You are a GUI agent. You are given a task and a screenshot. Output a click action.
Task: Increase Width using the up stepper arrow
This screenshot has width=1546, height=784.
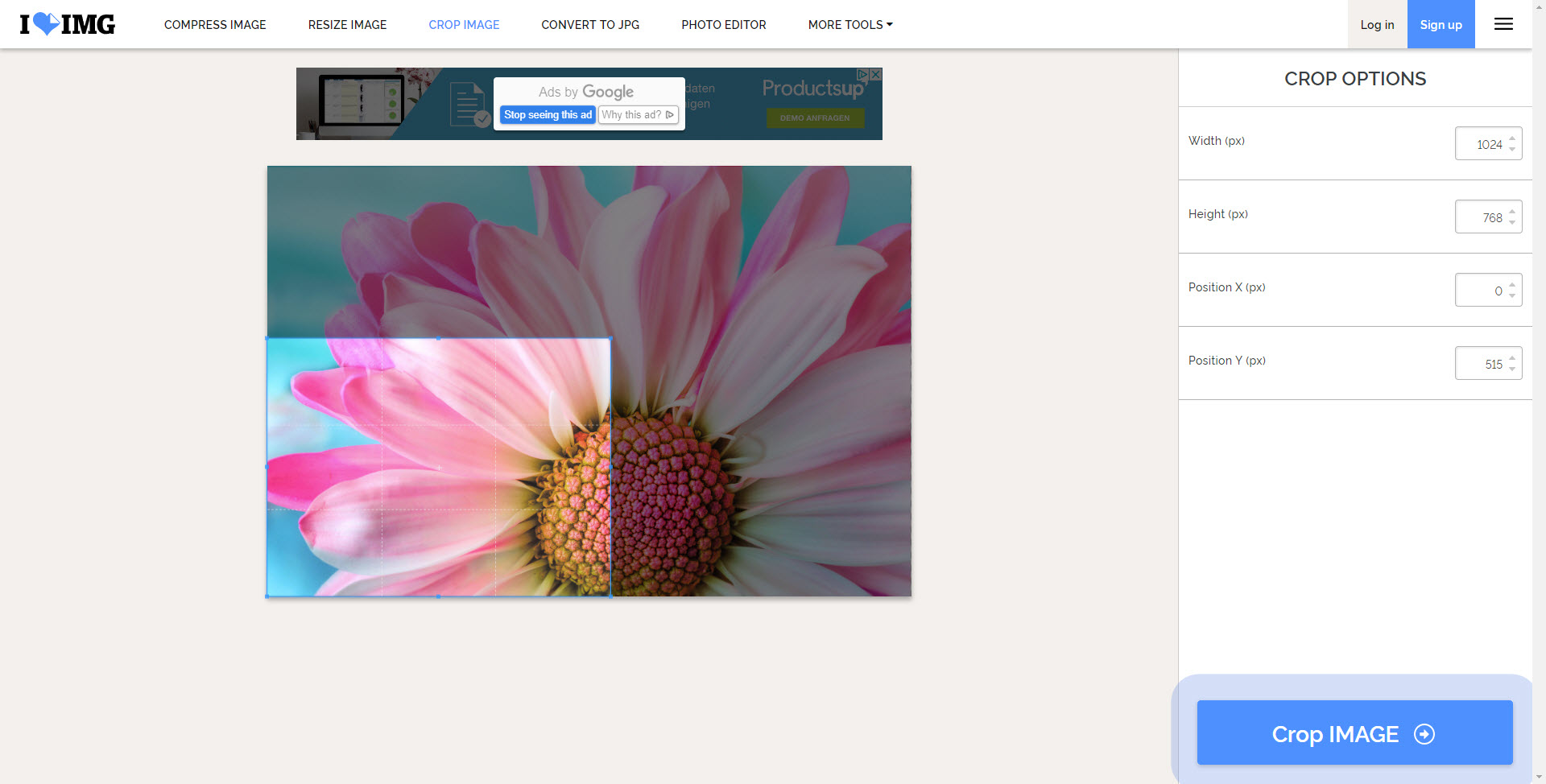[x=1512, y=138]
